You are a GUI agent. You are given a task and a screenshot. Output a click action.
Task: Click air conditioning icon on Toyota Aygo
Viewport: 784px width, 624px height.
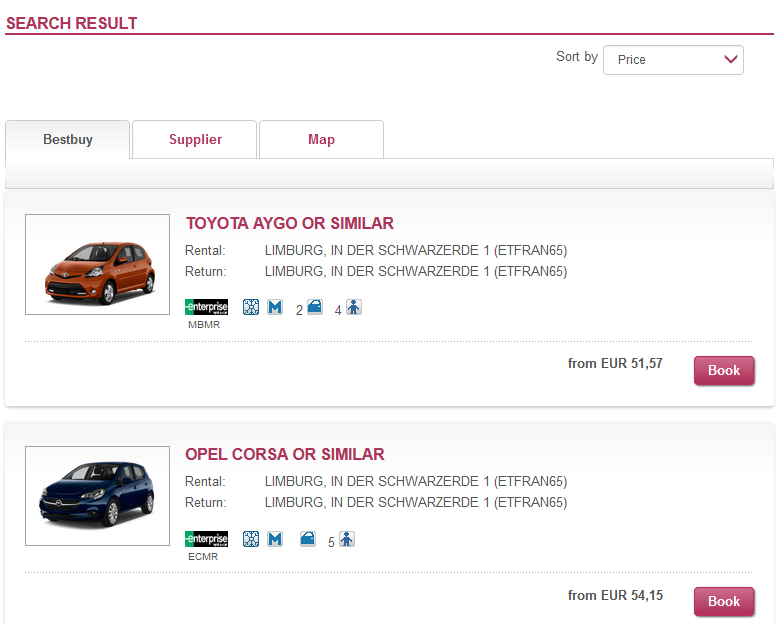coord(251,307)
